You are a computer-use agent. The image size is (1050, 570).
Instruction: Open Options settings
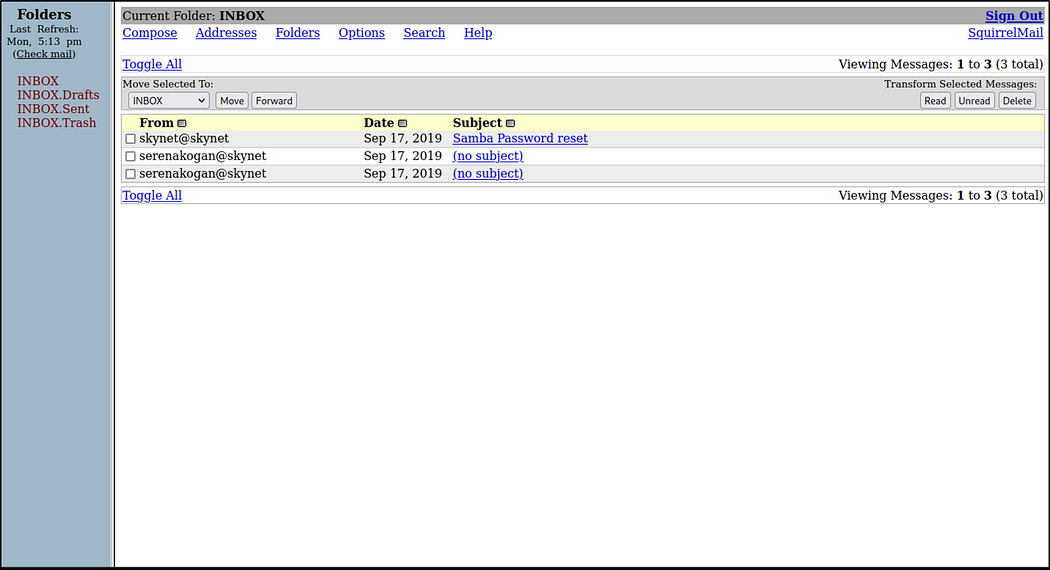362,33
